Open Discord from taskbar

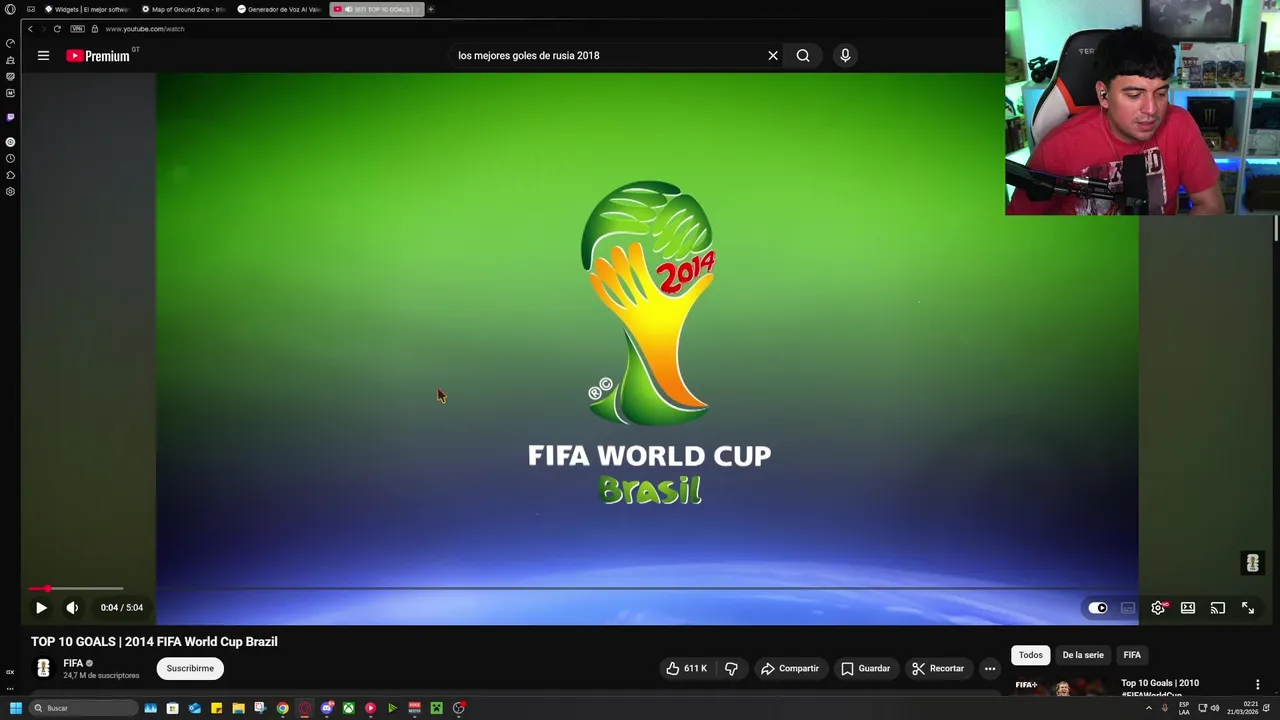click(326, 708)
